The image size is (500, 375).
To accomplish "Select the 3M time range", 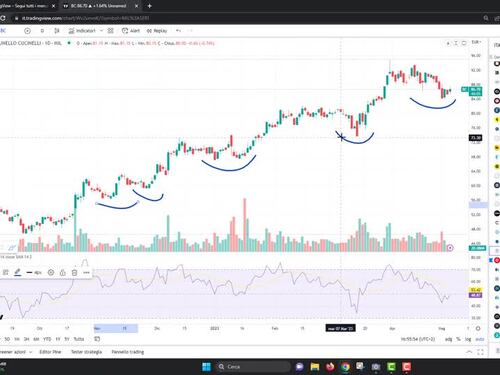I will tap(27, 339).
